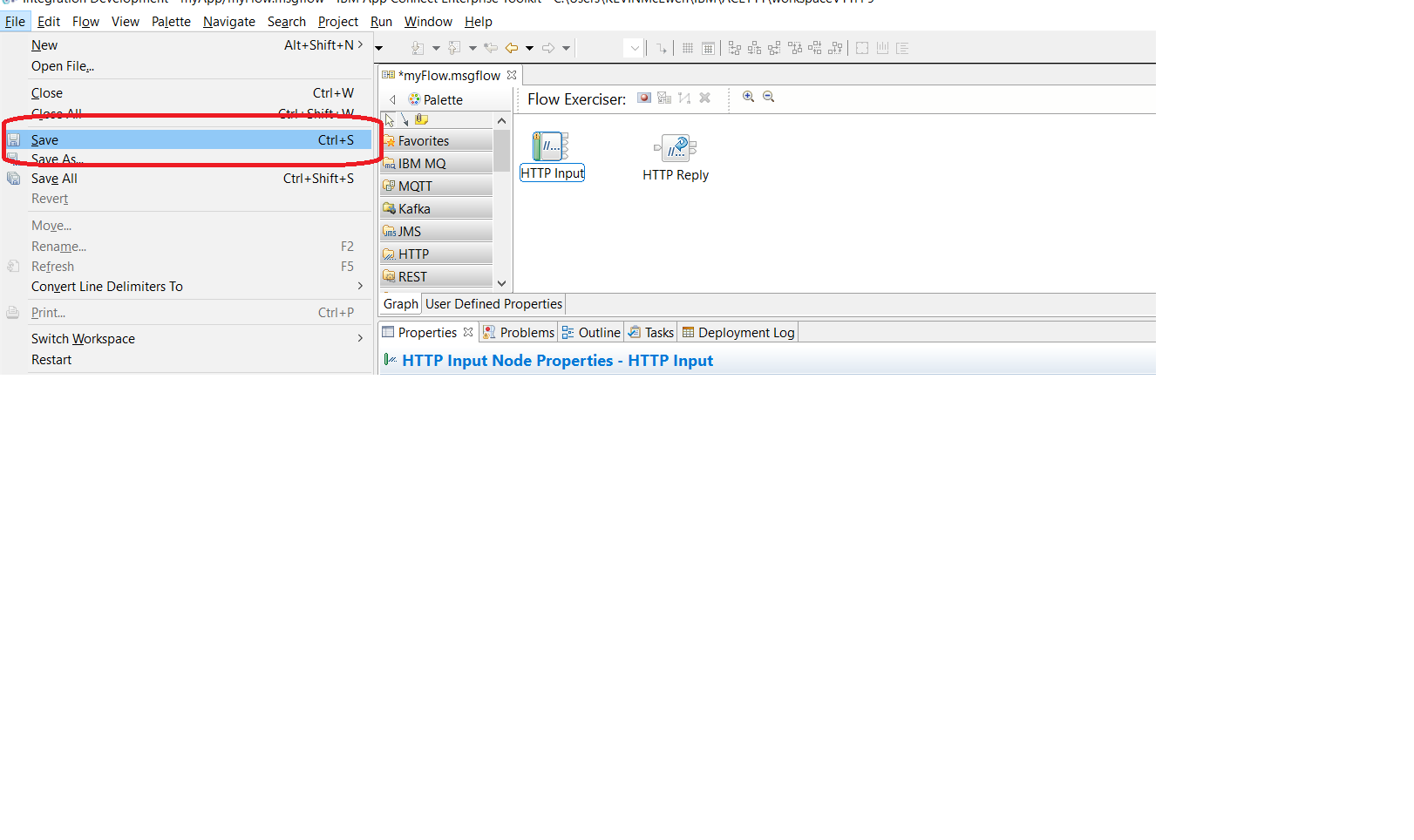Choose Save from the File menu

click(45, 140)
